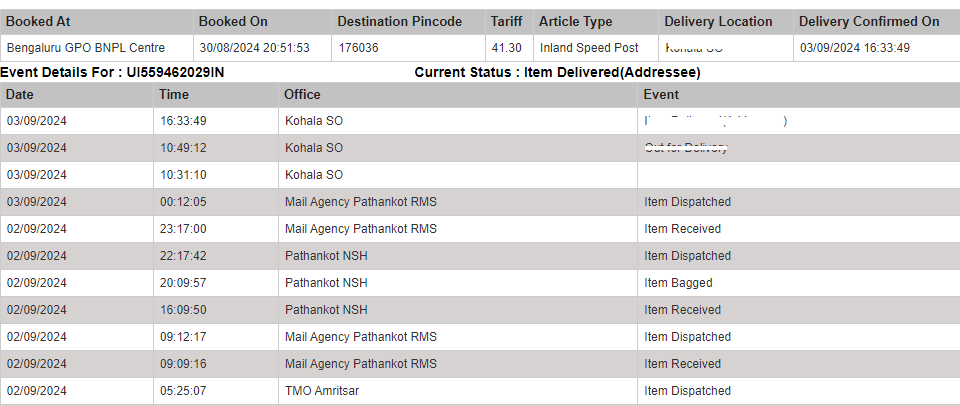Select booked on 30/08/2024 20:51:53 value
Image resolution: width=960 pixels, height=406 pixels.
[263, 48]
